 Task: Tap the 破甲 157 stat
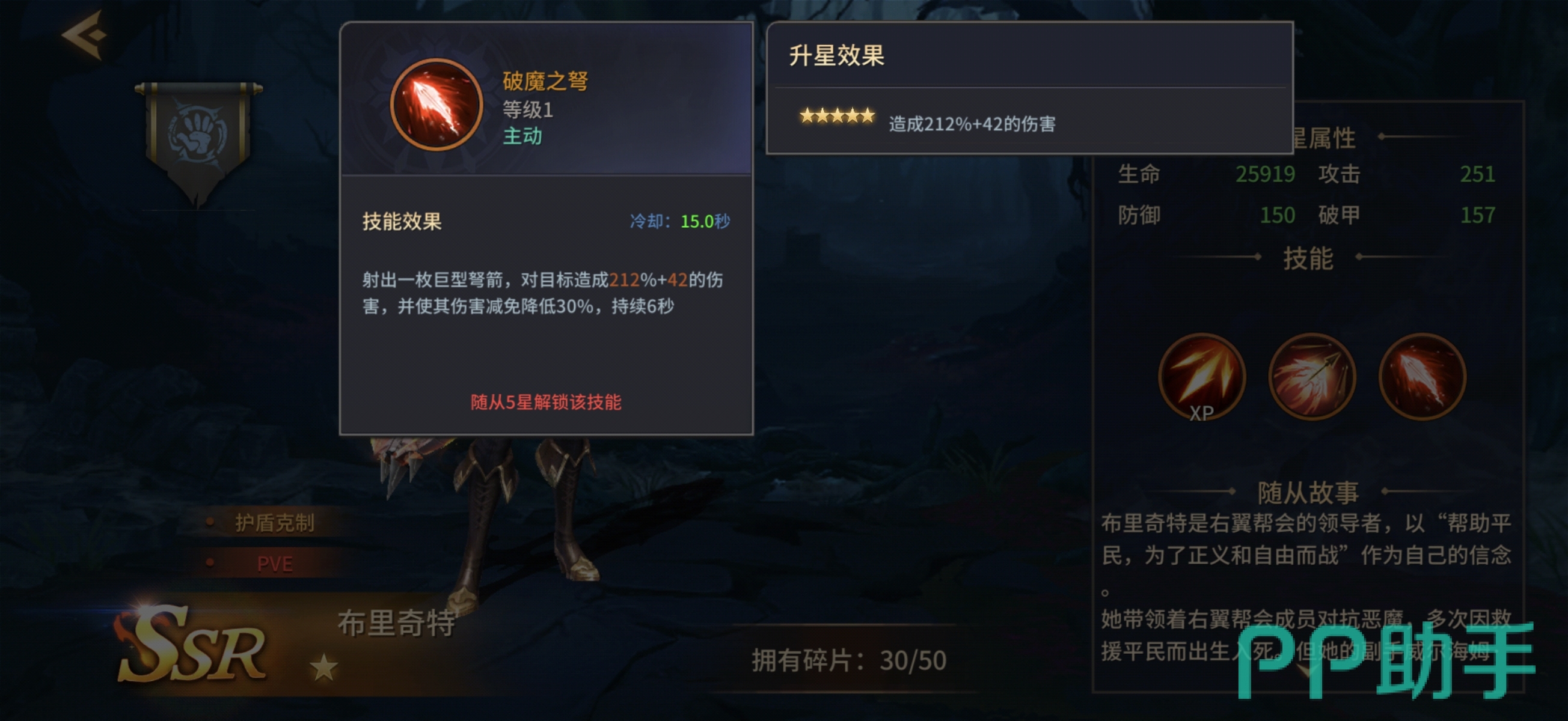point(1407,214)
